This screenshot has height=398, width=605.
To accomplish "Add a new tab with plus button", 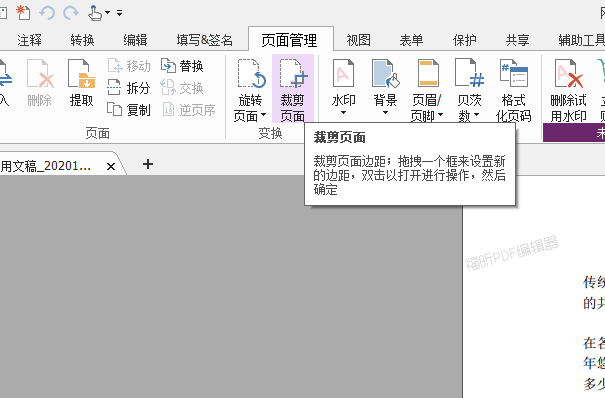I will pos(148,164).
